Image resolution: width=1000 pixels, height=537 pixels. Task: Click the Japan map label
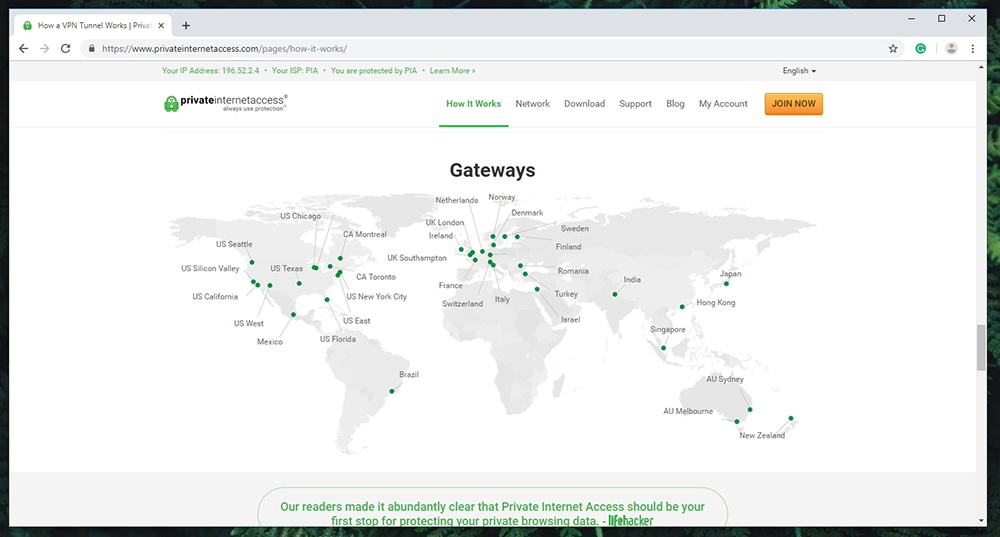click(730, 274)
